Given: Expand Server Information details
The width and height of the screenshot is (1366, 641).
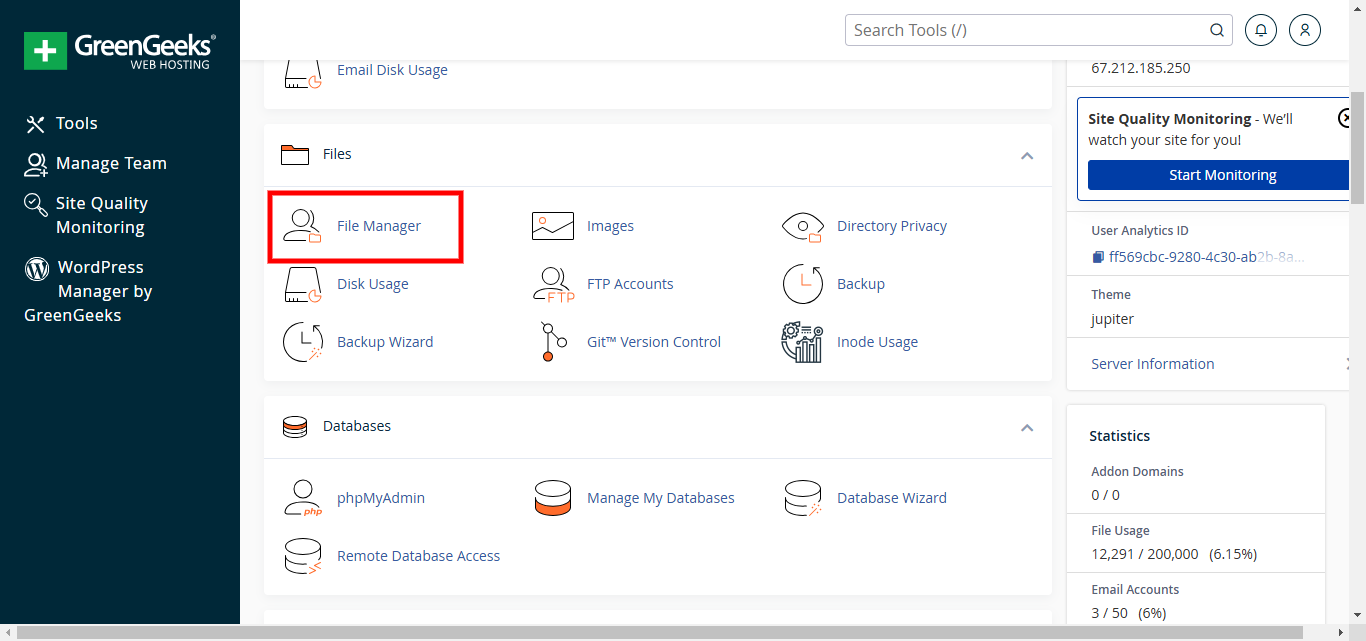Looking at the screenshot, I should (1152, 363).
